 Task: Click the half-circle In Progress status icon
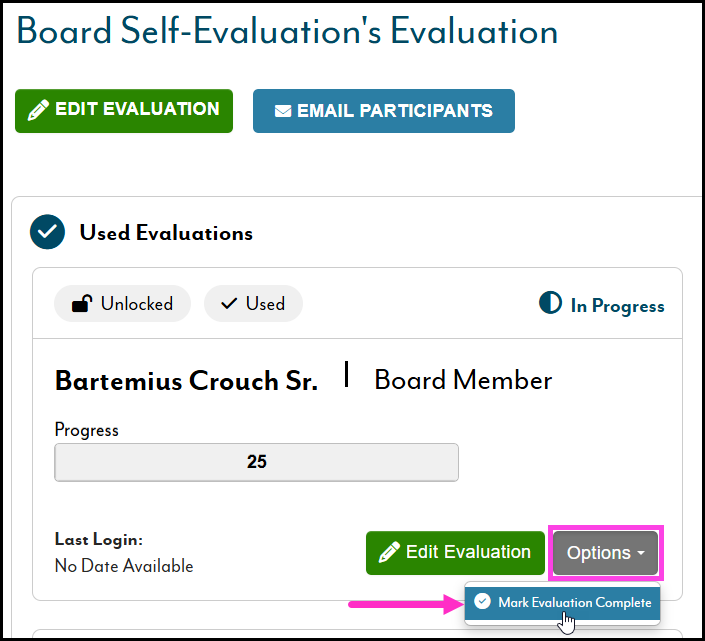tap(550, 304)
